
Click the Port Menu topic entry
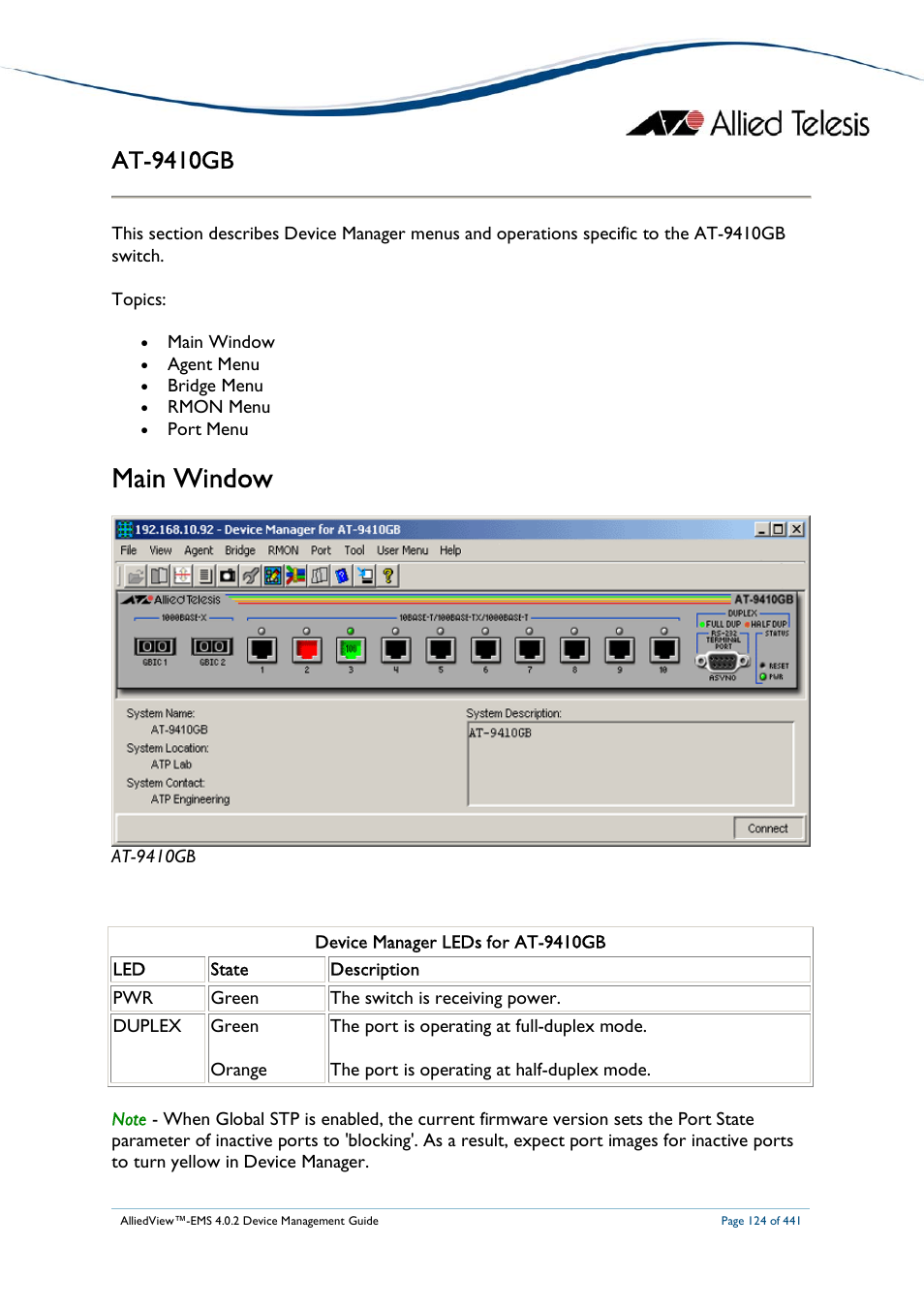pyautogui.click(x=207, y=429)
